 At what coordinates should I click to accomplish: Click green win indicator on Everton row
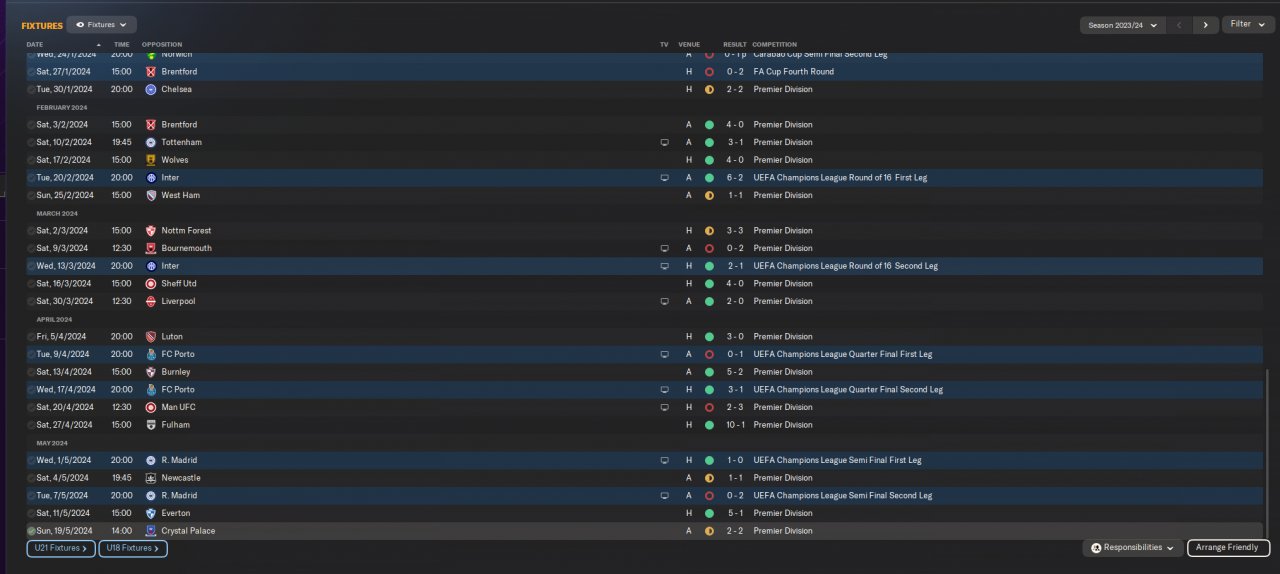[709, 513]
